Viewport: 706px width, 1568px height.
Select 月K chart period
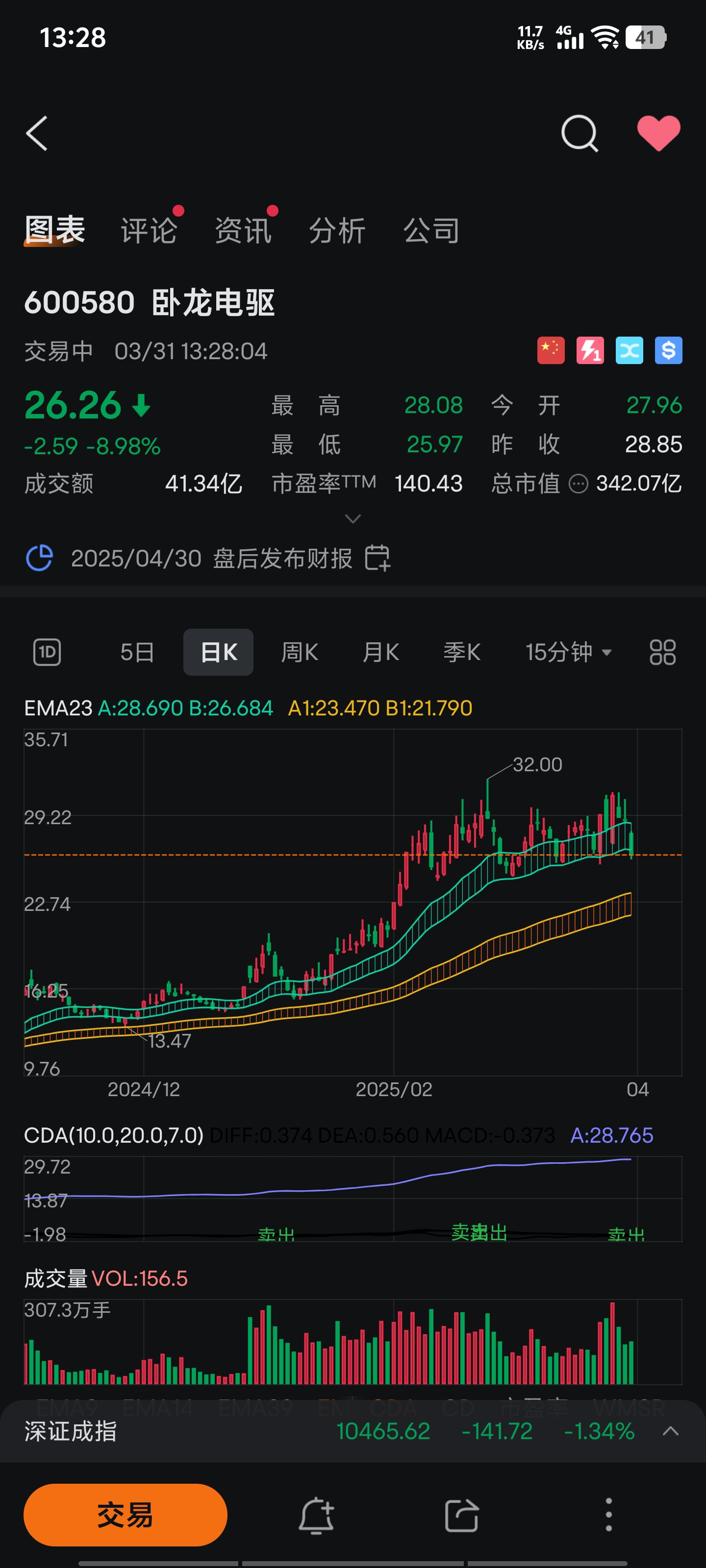point(381,653)
